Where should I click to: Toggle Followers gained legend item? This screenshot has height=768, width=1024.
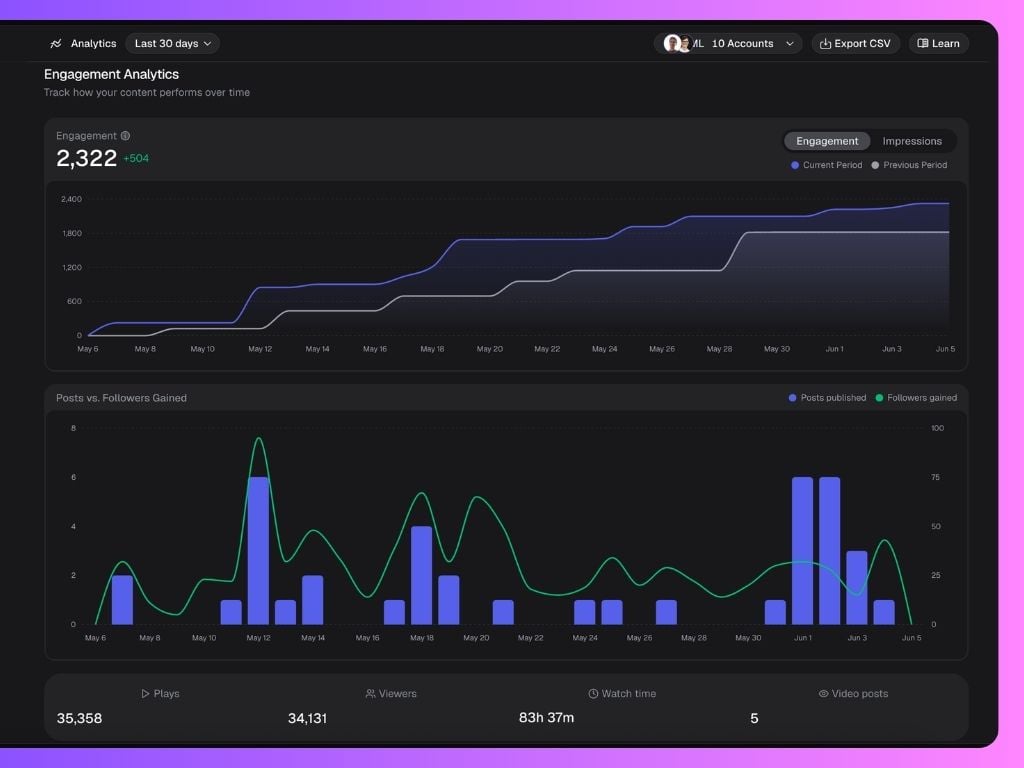coord(916,398)
